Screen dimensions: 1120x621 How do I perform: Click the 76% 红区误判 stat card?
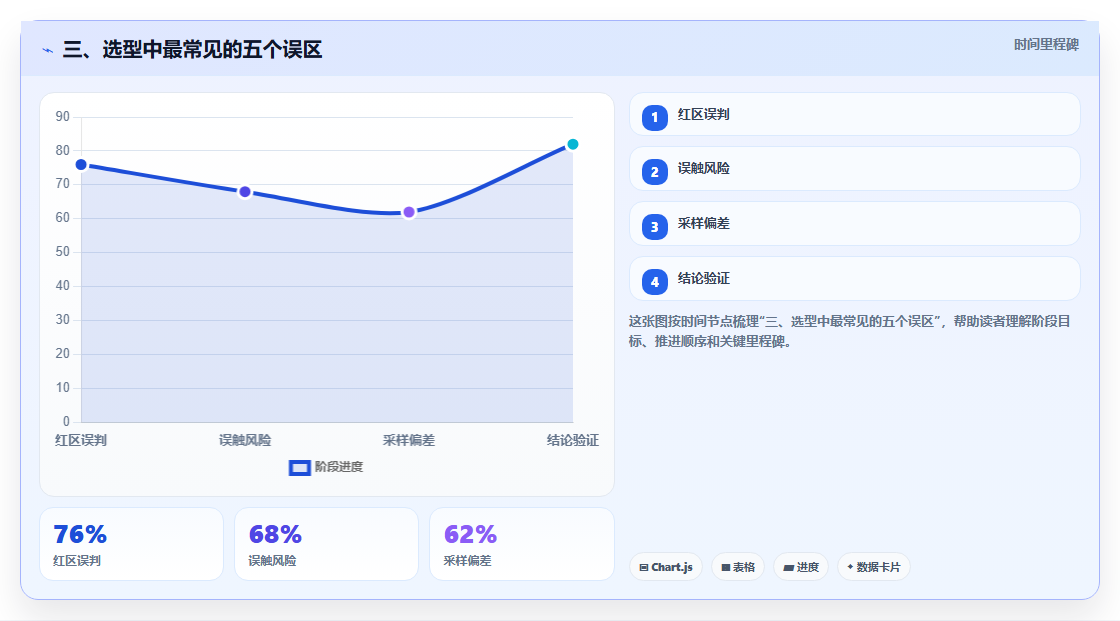pyautogui.click(x=131, y=544)
